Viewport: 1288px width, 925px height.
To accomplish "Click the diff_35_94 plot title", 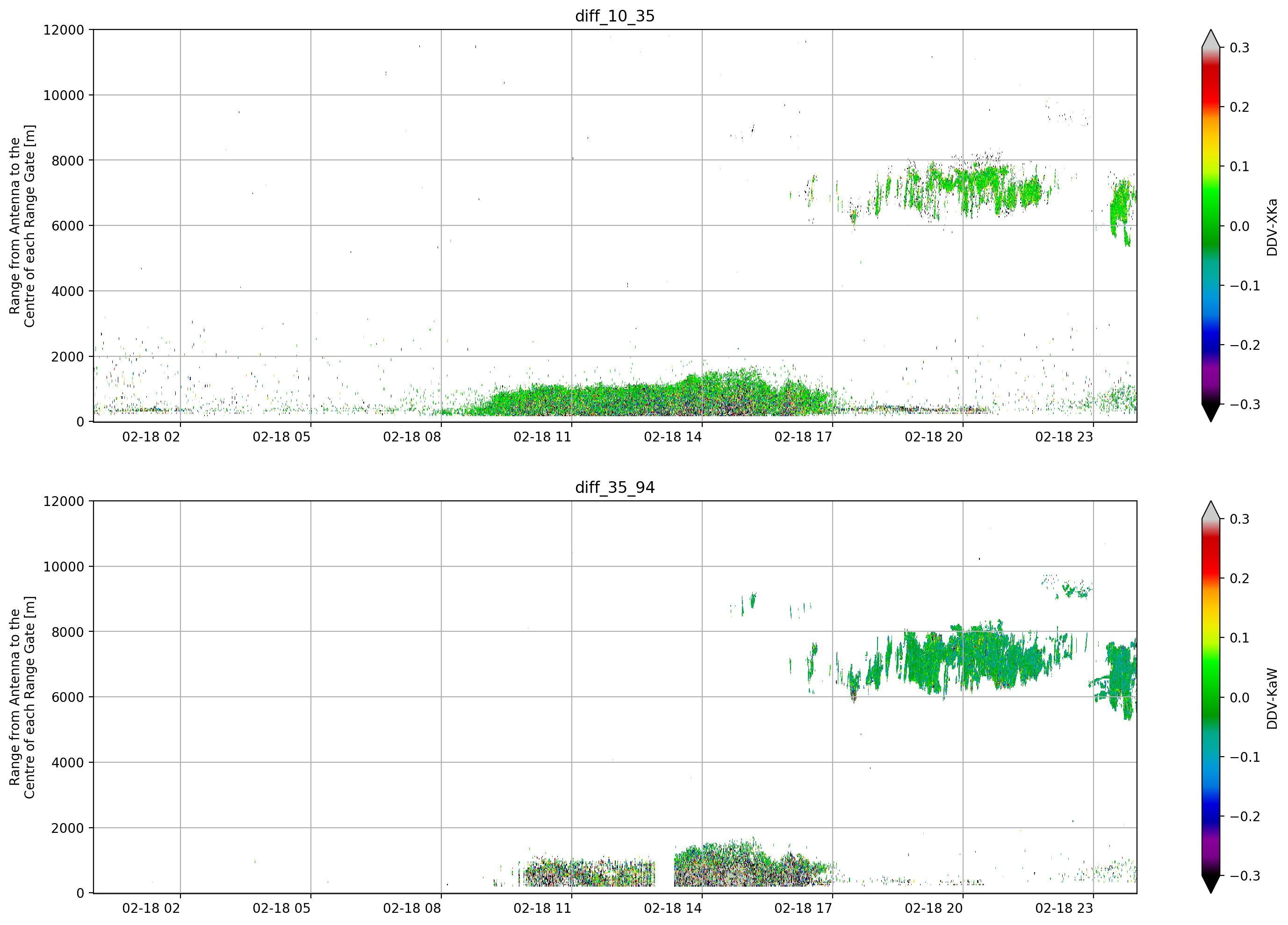I will tap(615, 487).
